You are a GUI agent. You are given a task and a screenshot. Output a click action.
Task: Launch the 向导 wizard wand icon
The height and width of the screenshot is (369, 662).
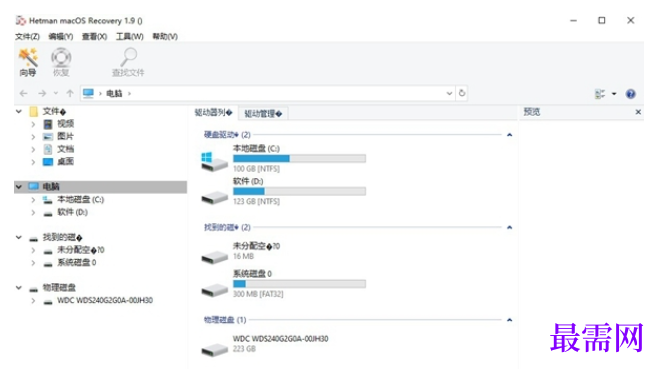tap(28, 58)
